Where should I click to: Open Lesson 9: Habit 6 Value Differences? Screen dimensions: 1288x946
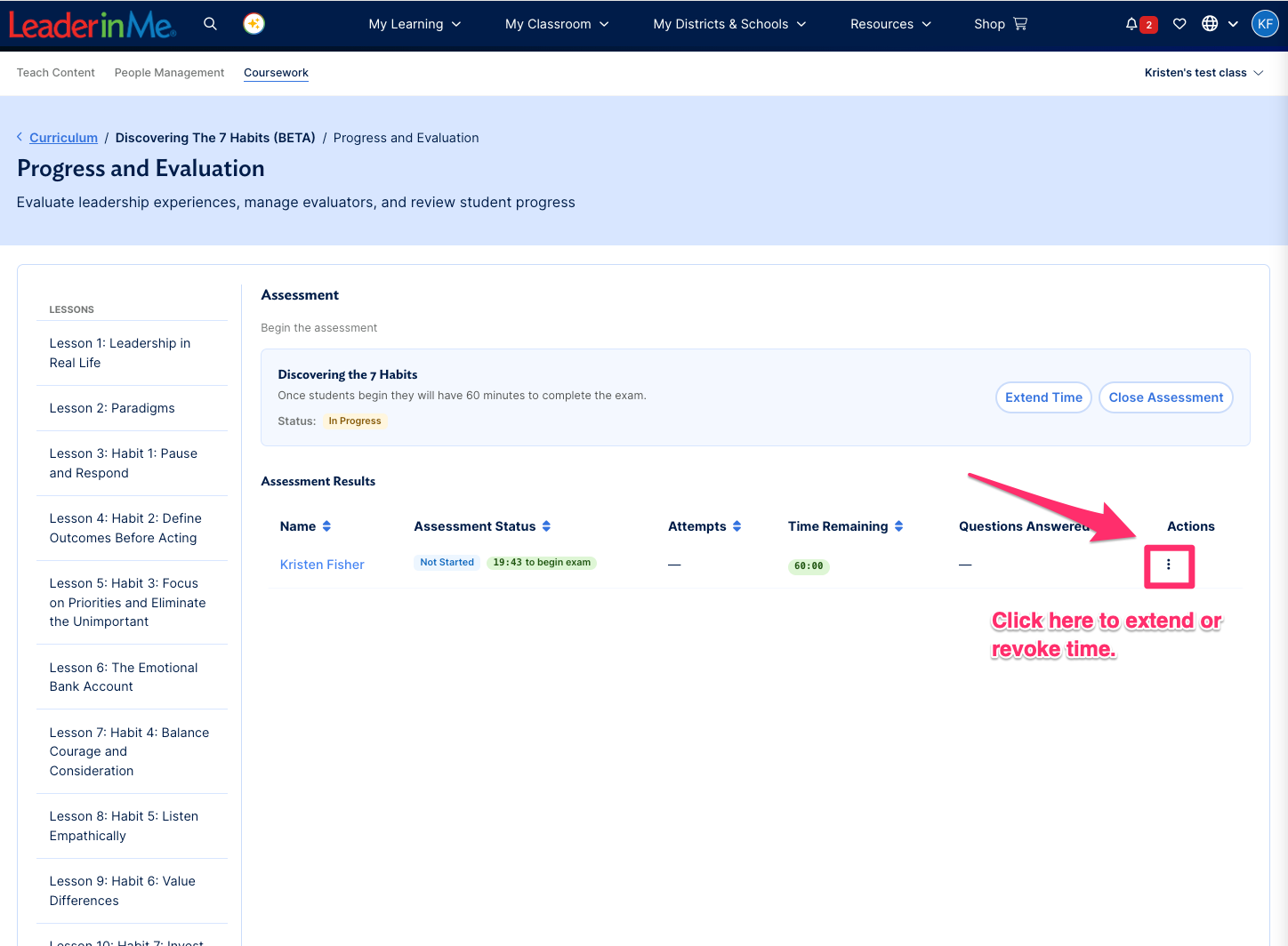tap(132, 891)
